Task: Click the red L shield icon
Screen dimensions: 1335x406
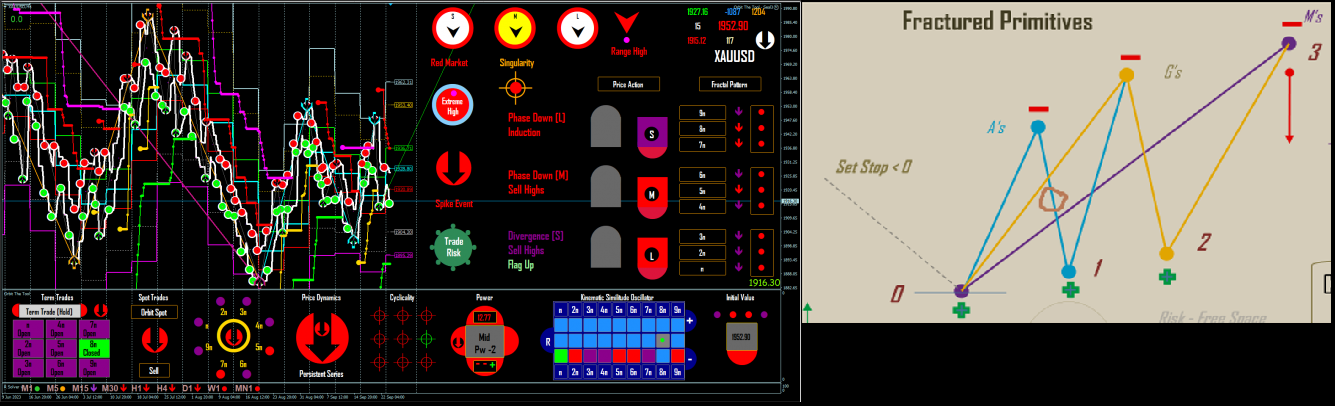Action: (652, 259)
